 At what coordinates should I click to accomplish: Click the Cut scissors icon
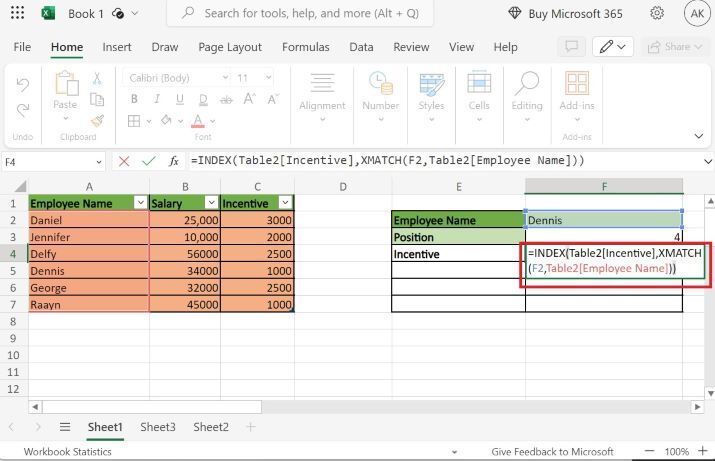pyautogui.click(x=97, y=78)
